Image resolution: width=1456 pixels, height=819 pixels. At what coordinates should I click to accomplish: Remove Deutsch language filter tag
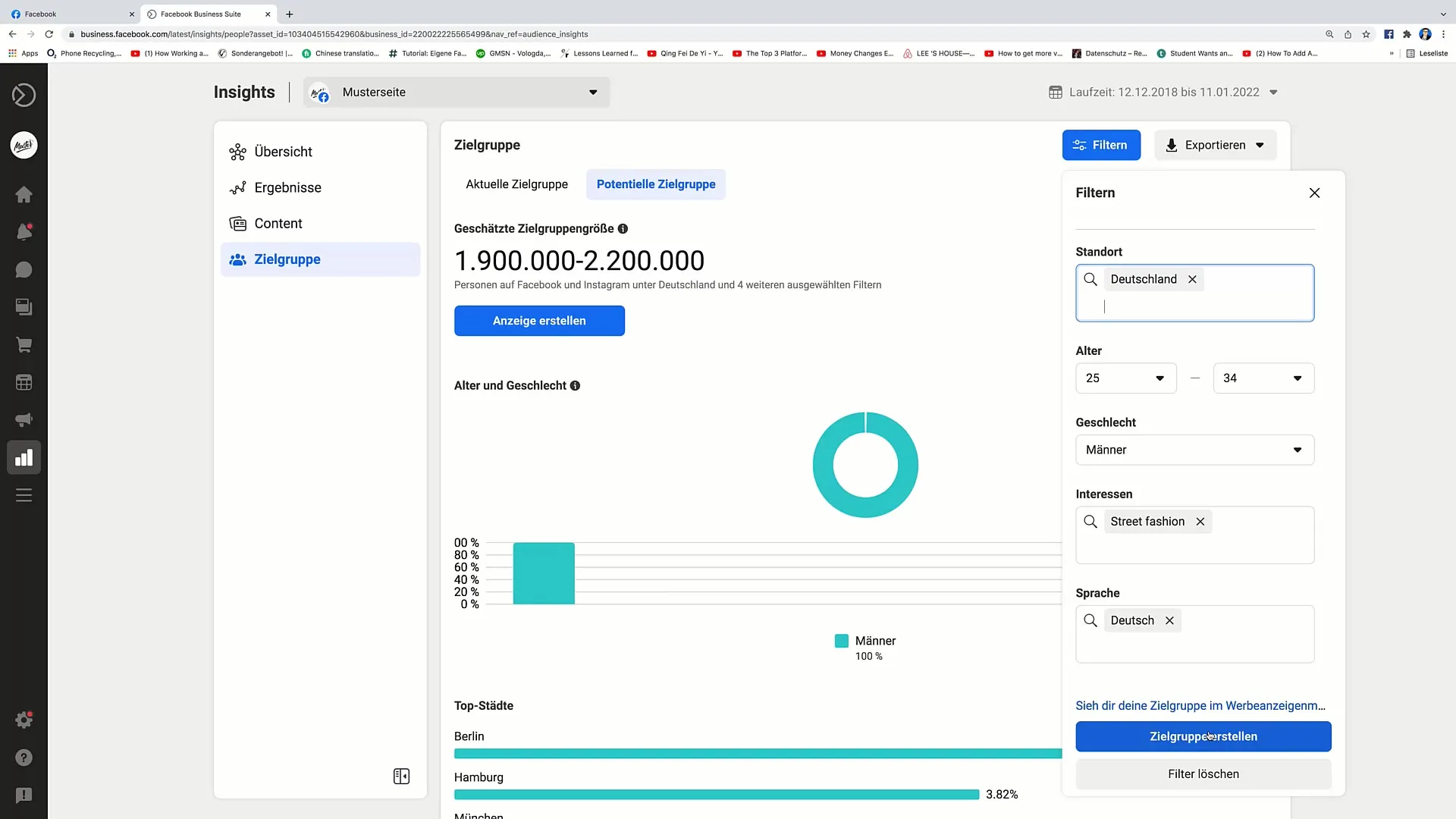1169,620
